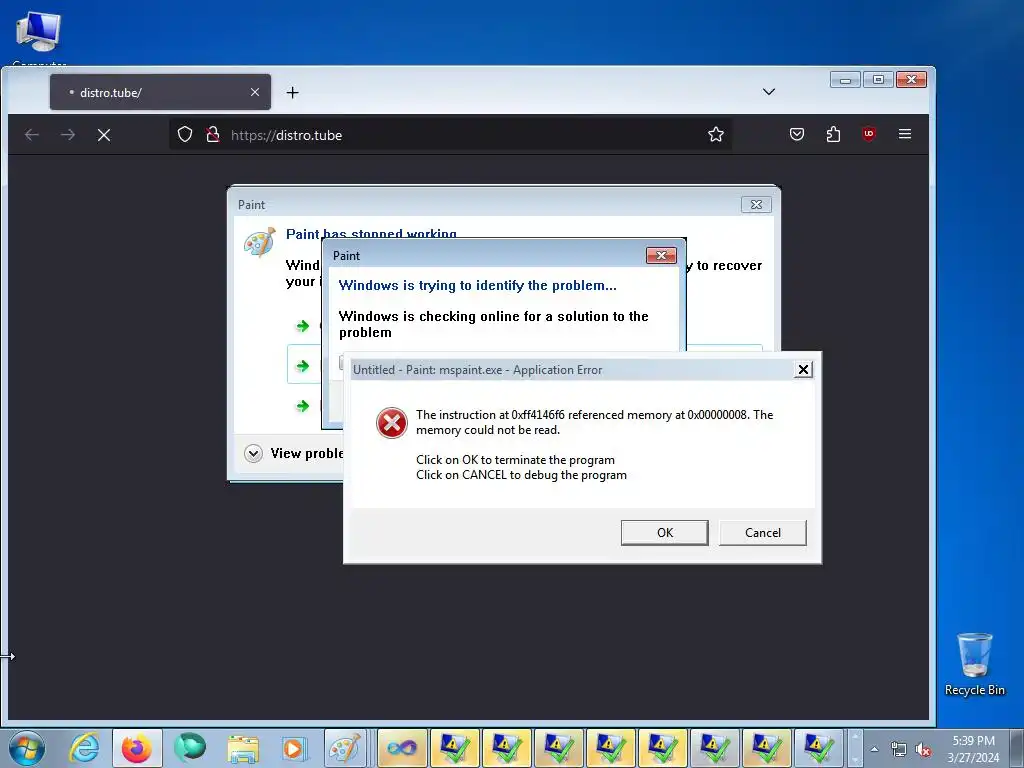Select the Recycle Bin desktop icon

[975, 665]
